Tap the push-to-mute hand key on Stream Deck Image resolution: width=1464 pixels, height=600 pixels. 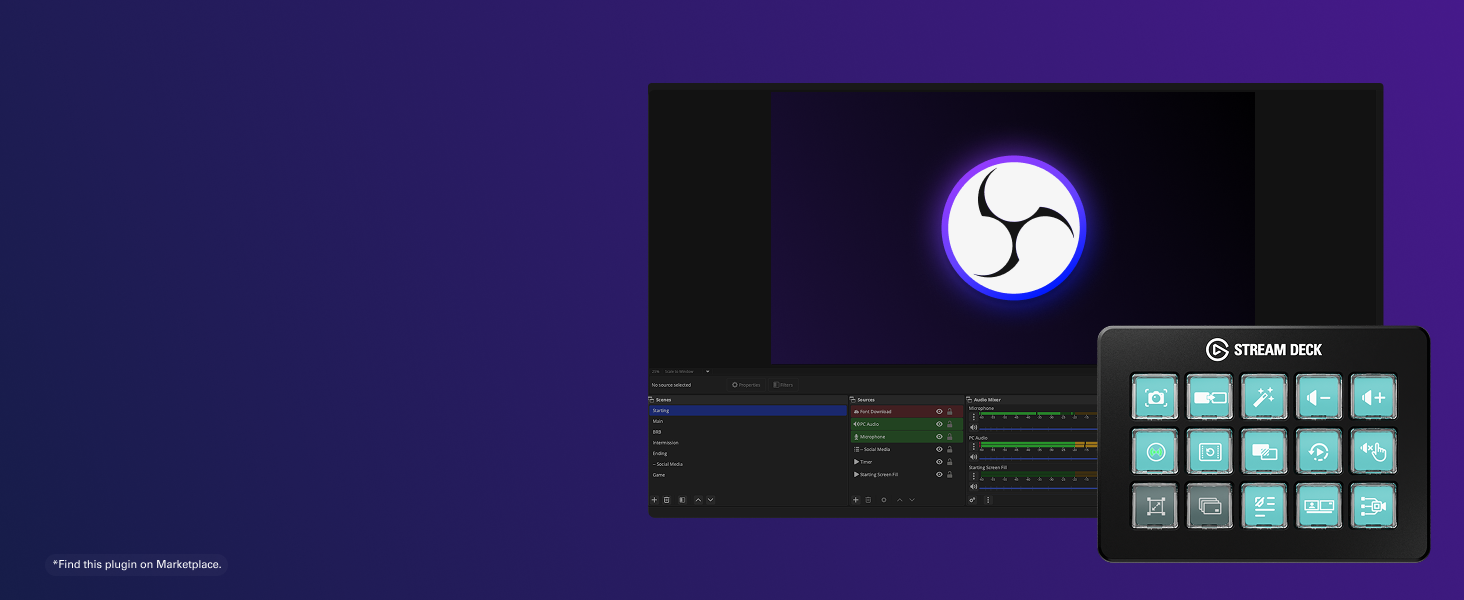coord(1374,452)
